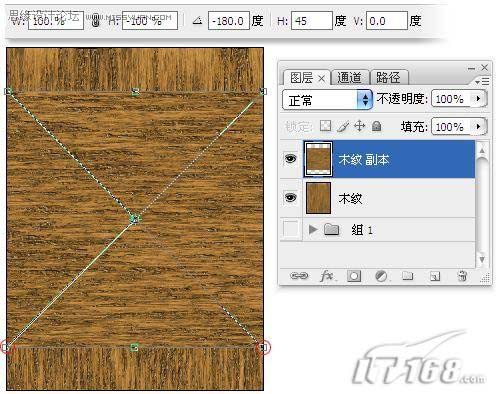Create new adjustment layer icon
This screenshot has height=394, width=498.
pyautogui.click(x=381, y=276)
